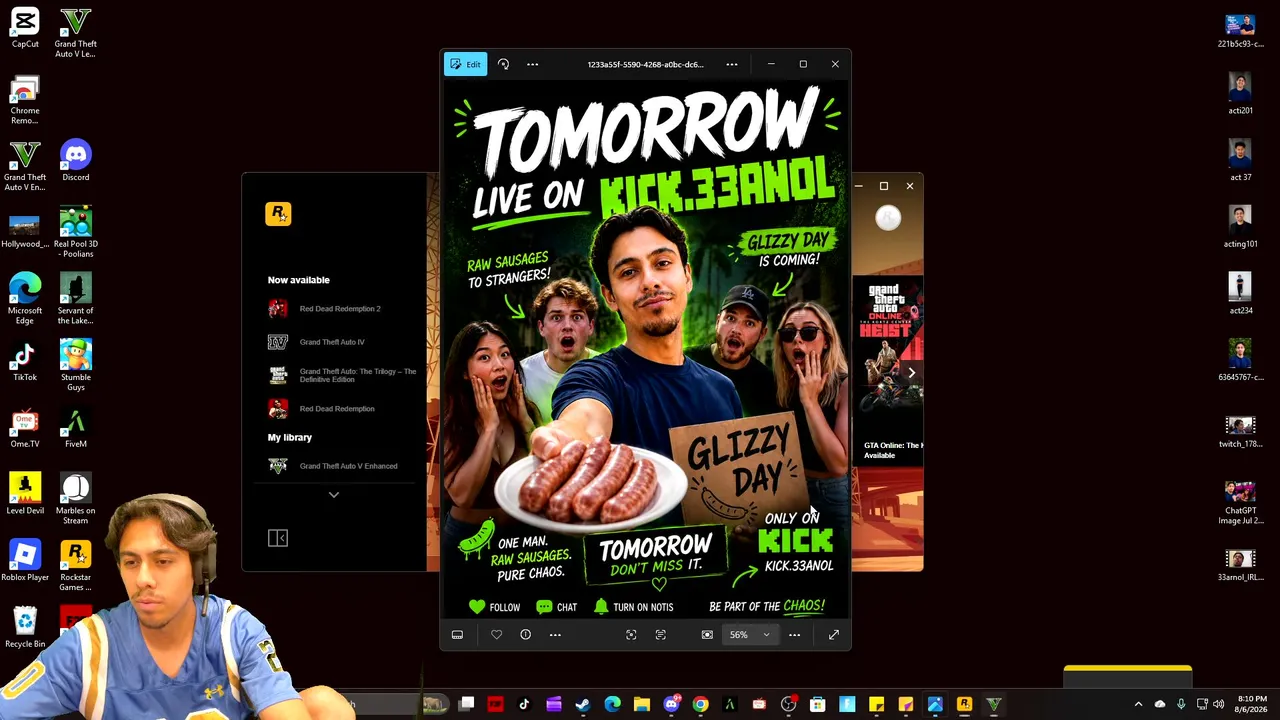
Task: Show file info for the photo
Action: coord(525,635)
